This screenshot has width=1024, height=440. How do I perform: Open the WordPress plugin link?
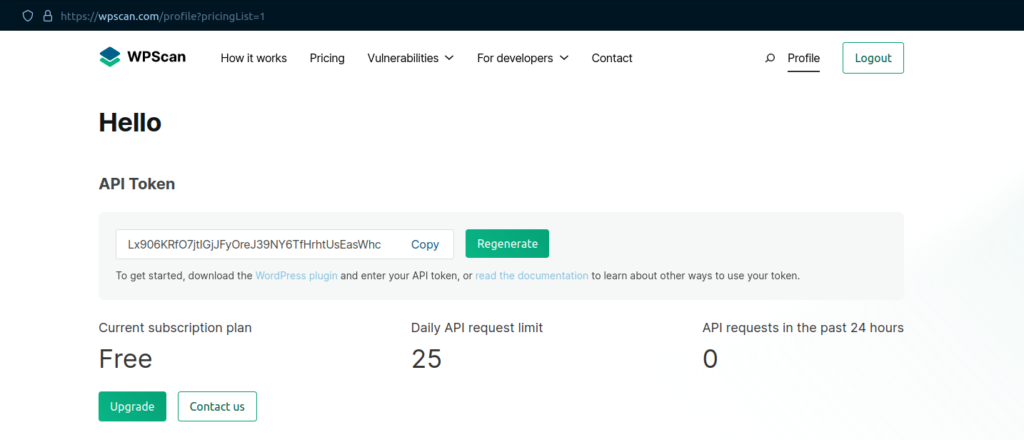coord(296,275)
